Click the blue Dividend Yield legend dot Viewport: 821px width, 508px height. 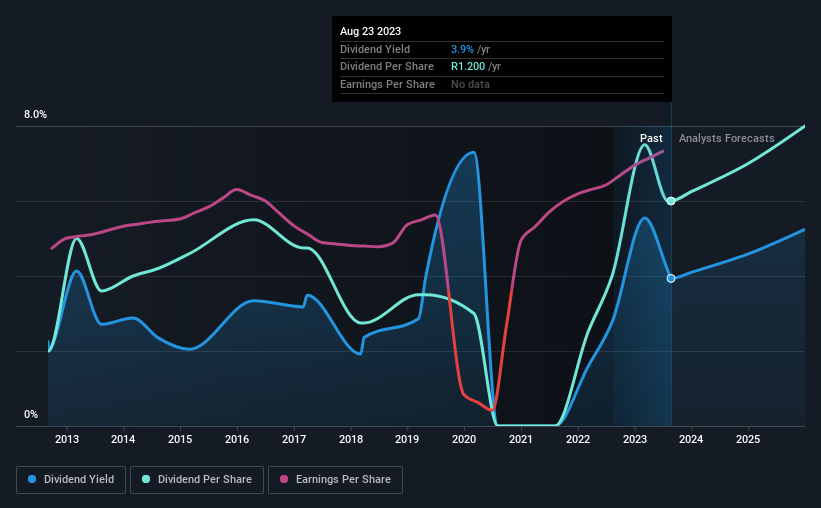click(x=32, y=479)
